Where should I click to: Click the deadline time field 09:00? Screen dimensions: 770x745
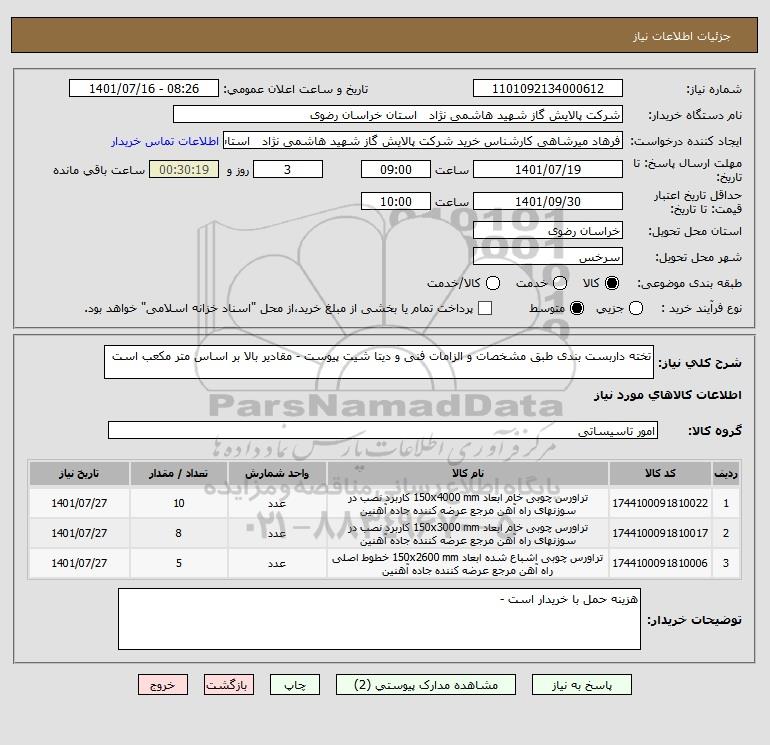(396, 169)
